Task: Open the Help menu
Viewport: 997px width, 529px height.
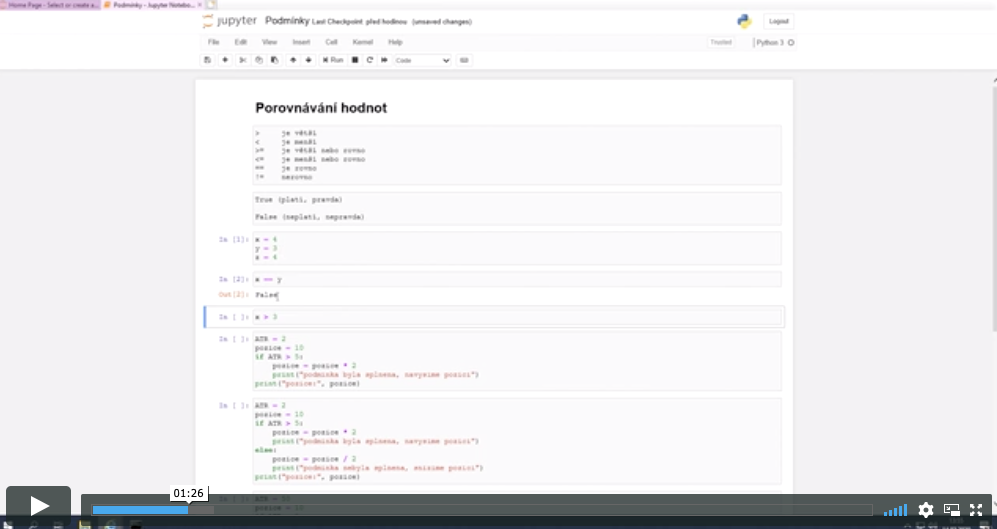Action: click(x=395, y=42)
